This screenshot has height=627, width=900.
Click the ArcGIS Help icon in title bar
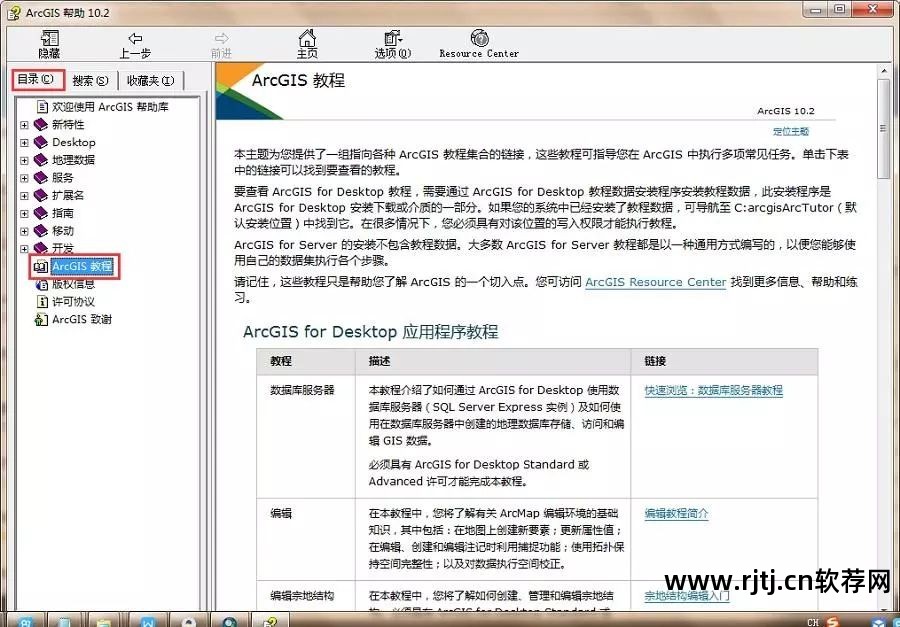13,13
